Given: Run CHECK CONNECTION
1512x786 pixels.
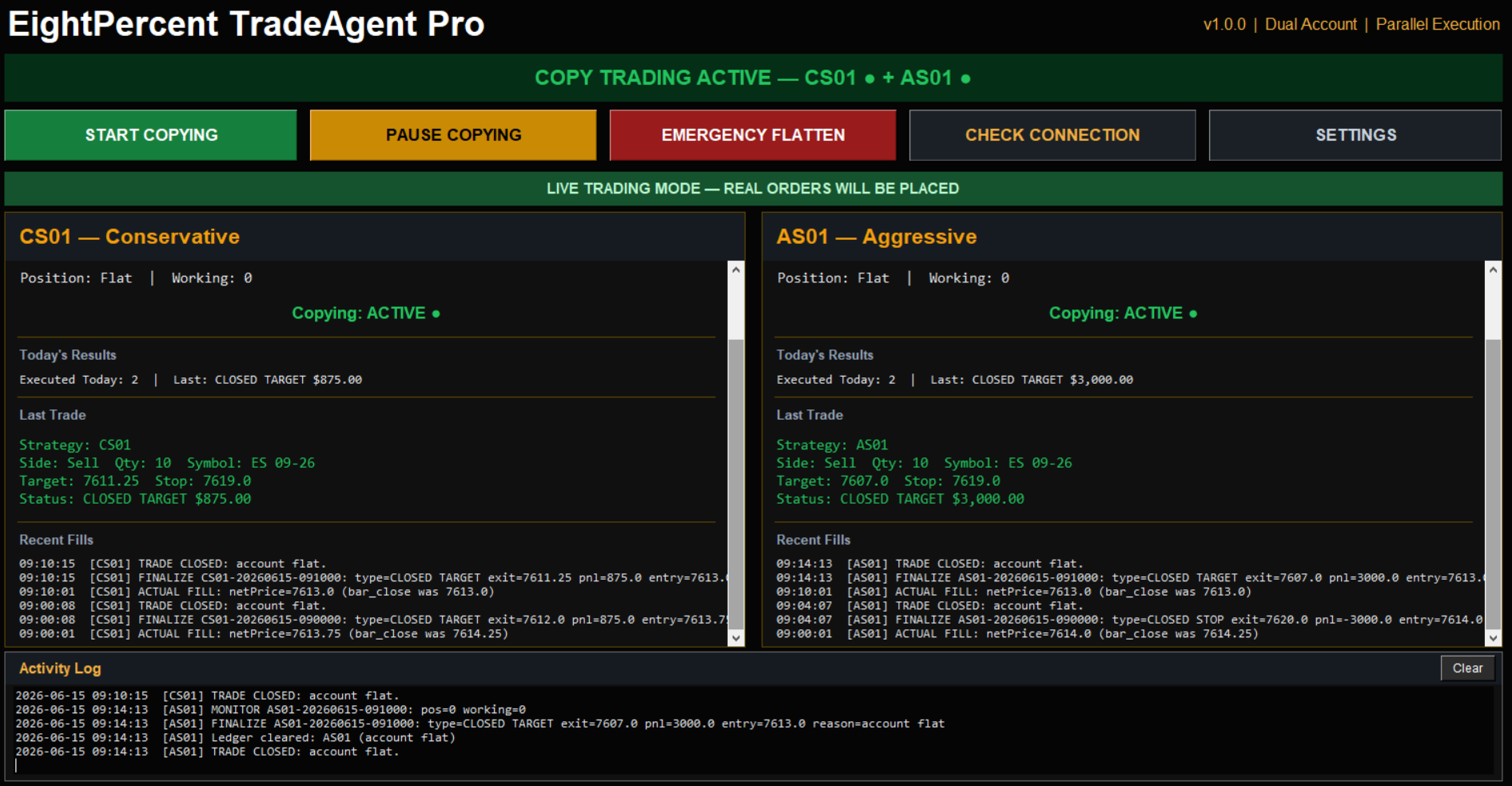Looking at the screenshot, I should pos(1052,135).
